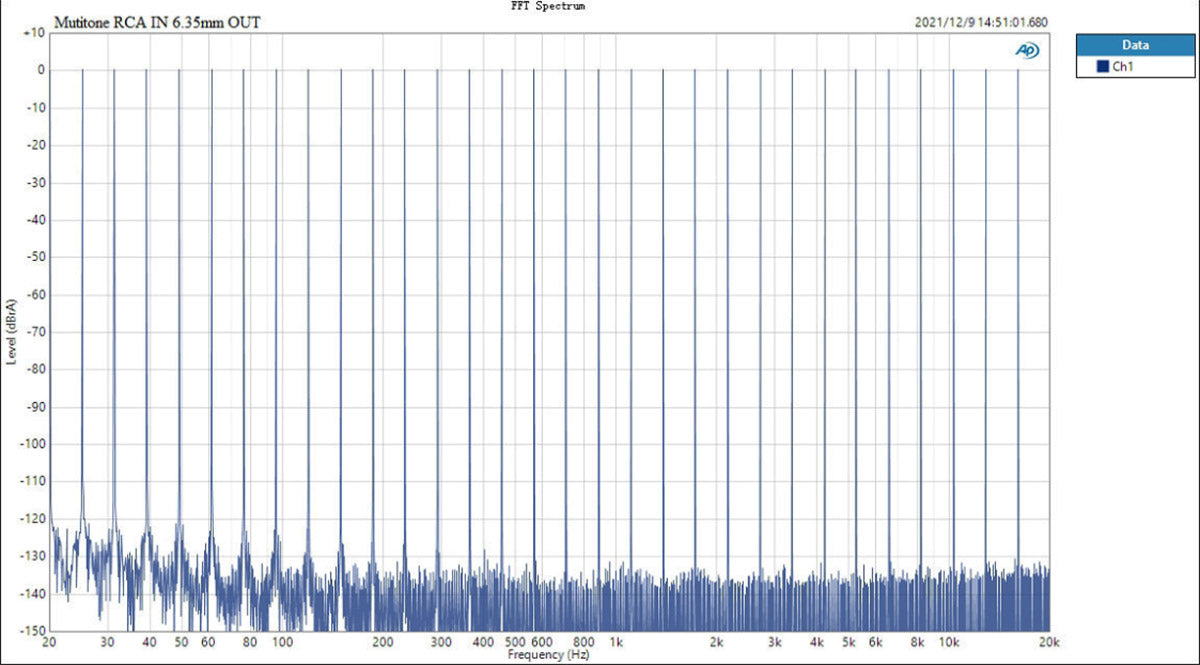
Task: Click the 1k tick label on the frequency axis
Action: (x=617, y=643)
